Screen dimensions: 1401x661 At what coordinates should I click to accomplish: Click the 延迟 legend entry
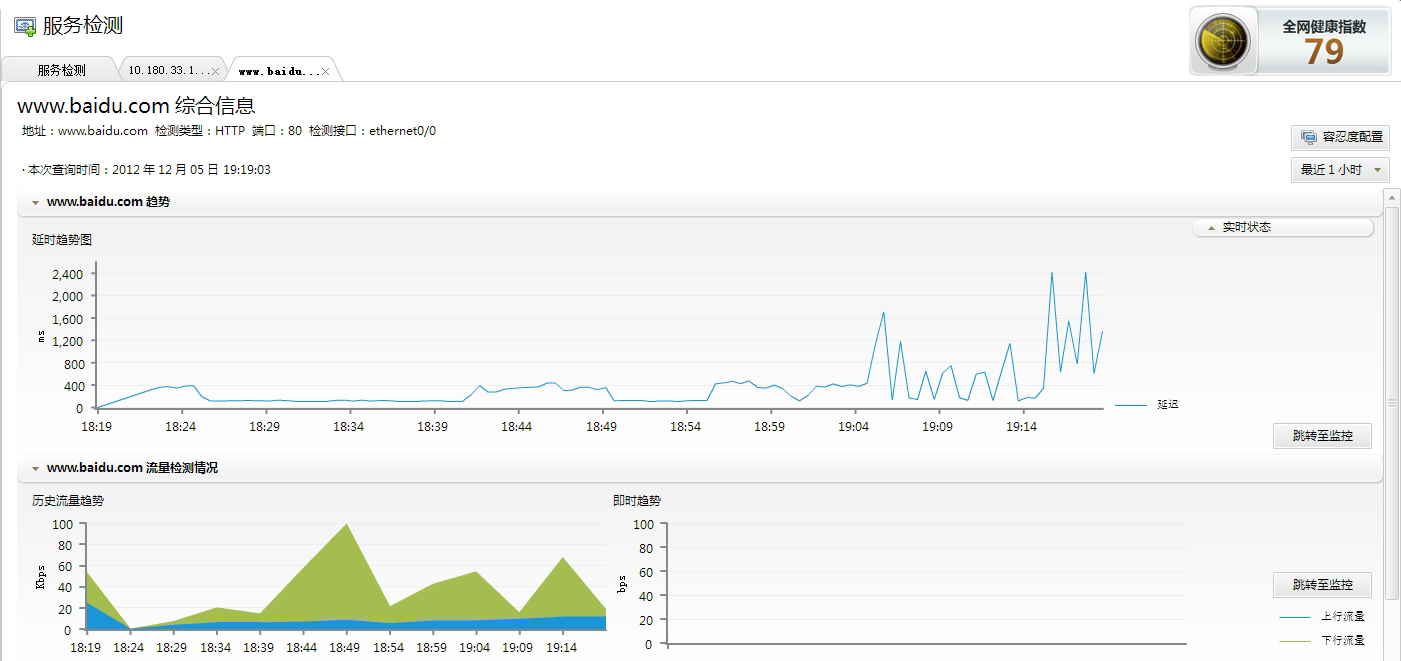tap(1147, 405)
